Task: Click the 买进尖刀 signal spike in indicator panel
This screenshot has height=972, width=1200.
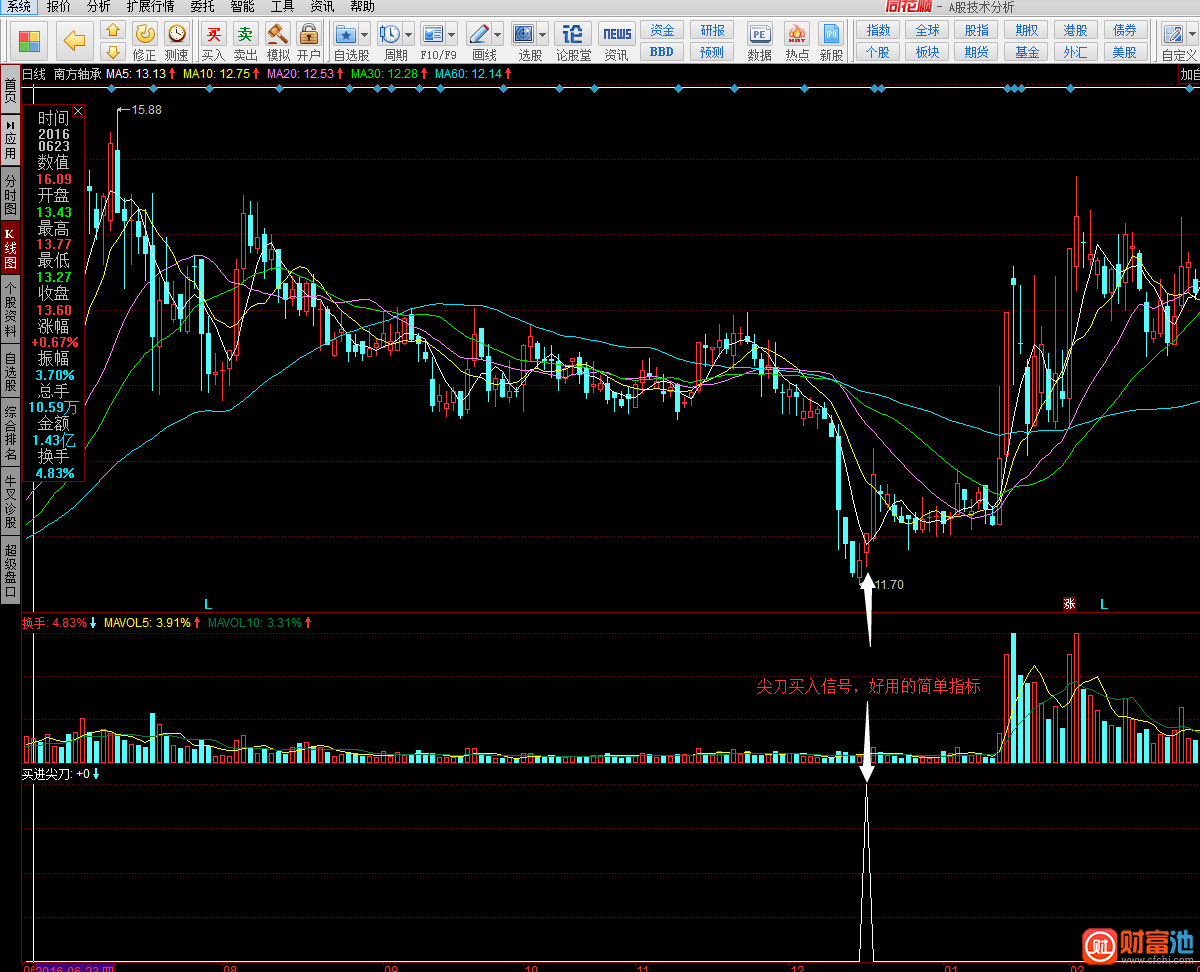Action: pos(866,870)
